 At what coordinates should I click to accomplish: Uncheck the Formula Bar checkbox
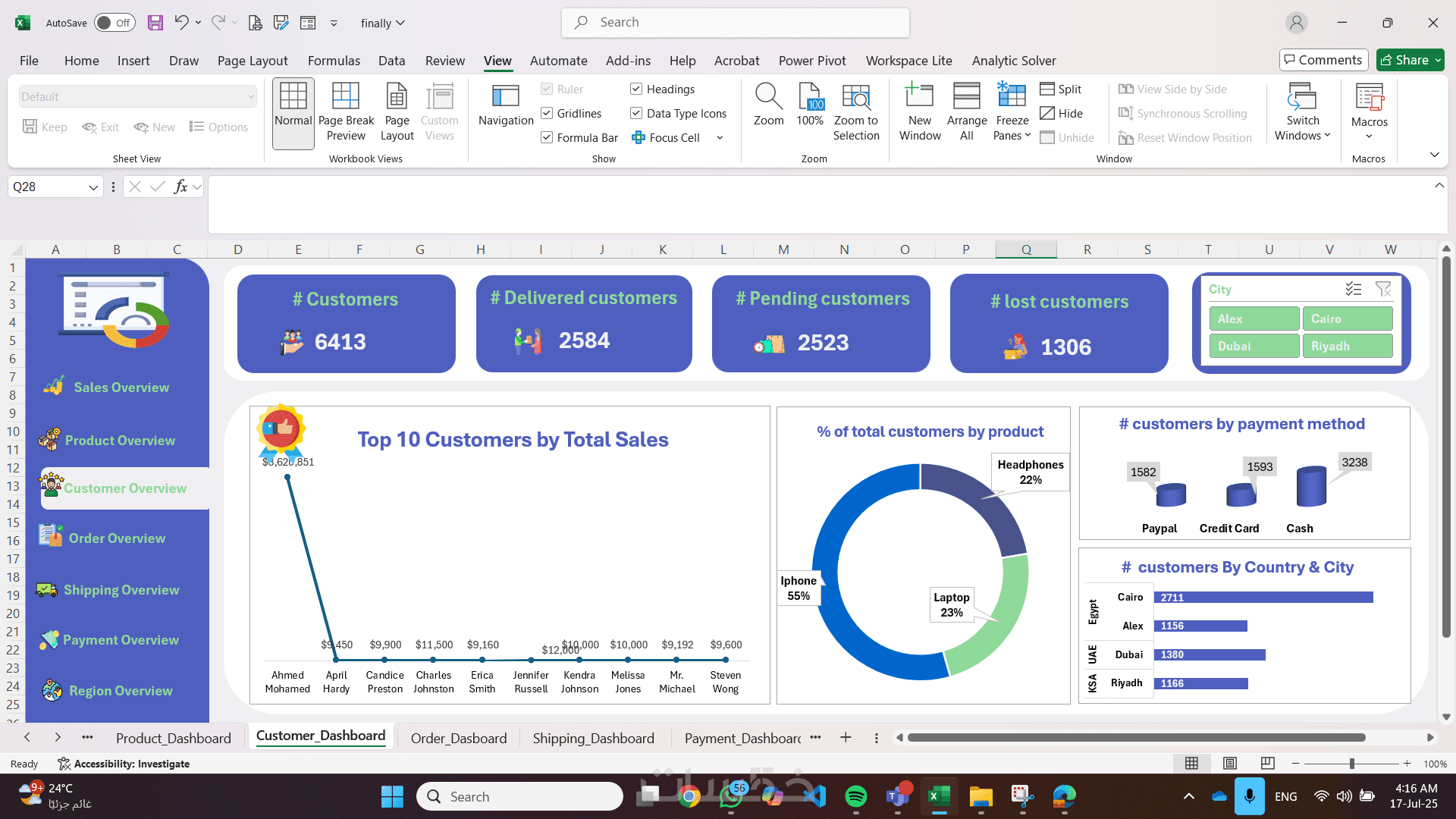[x=547, y=138]
